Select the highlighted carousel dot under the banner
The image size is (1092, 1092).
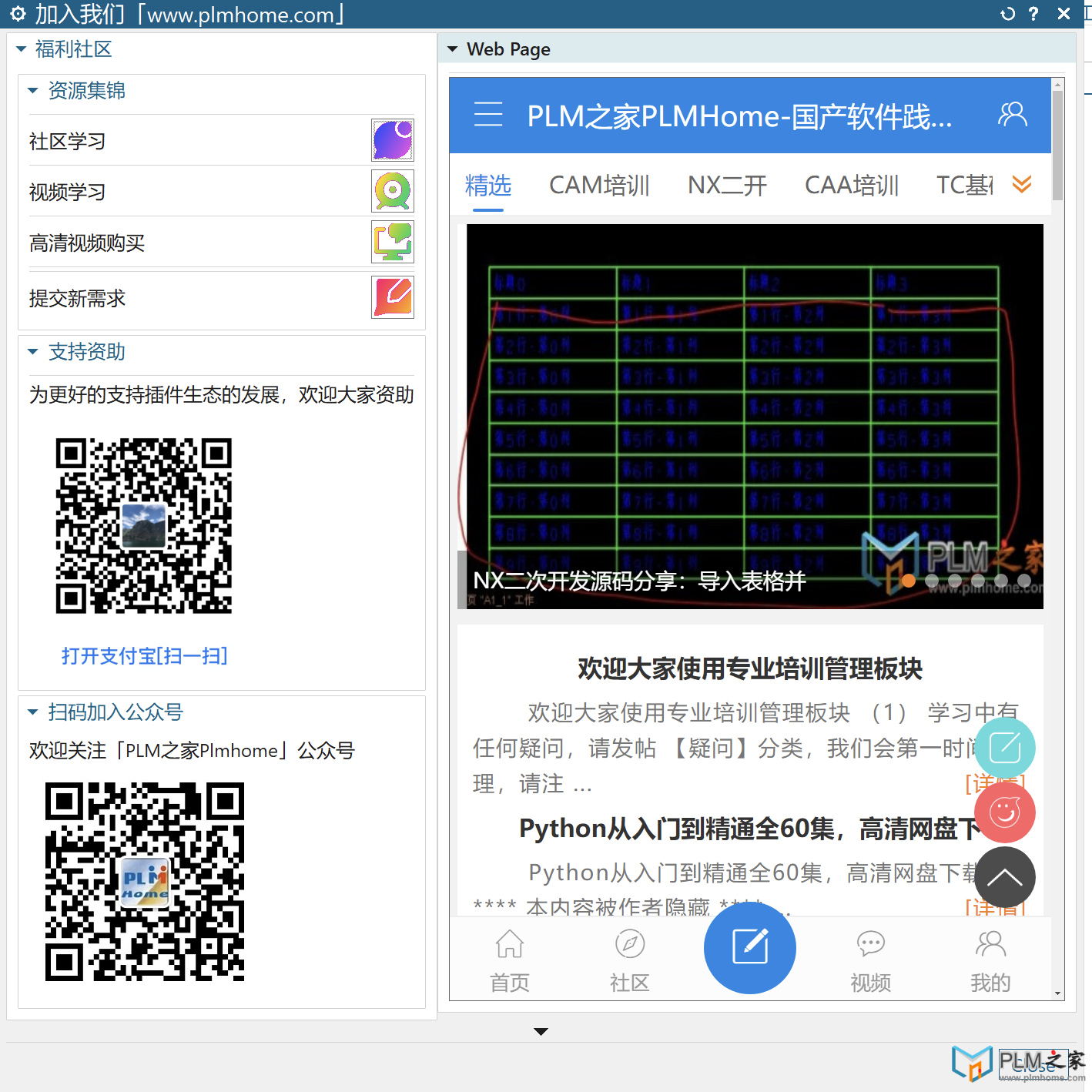[x=909, y=581]
